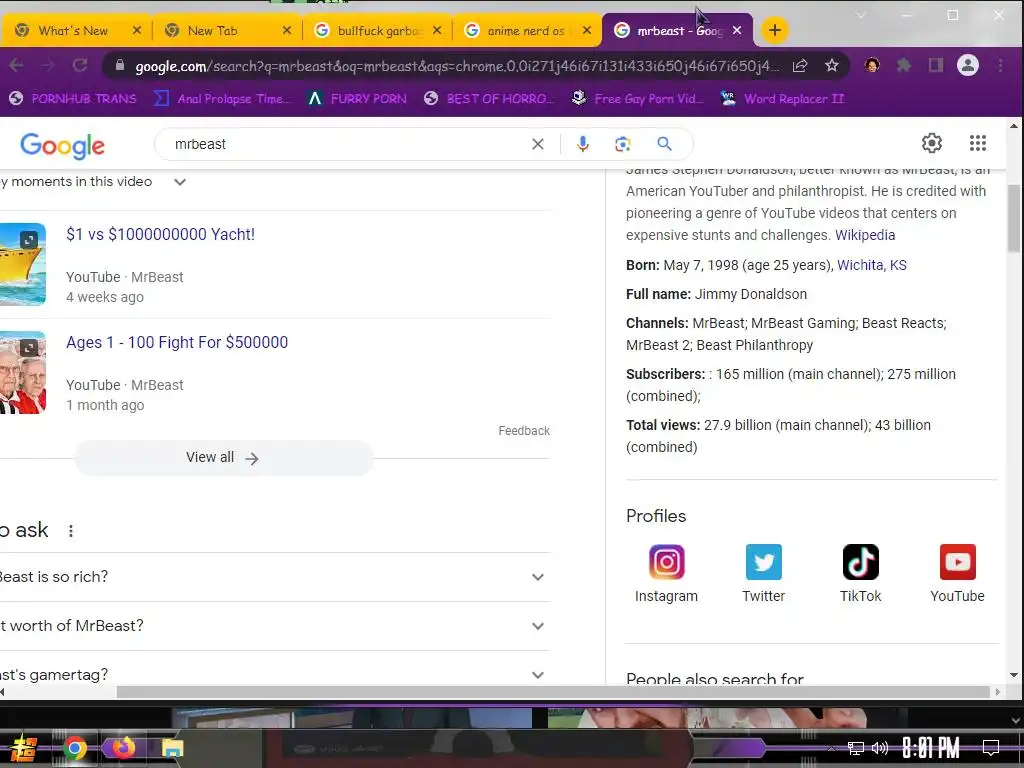Image resolution: width=1024 pixels, height=768 pixels.
Task: Clear the search box with the X
Action: pos(537,144)
